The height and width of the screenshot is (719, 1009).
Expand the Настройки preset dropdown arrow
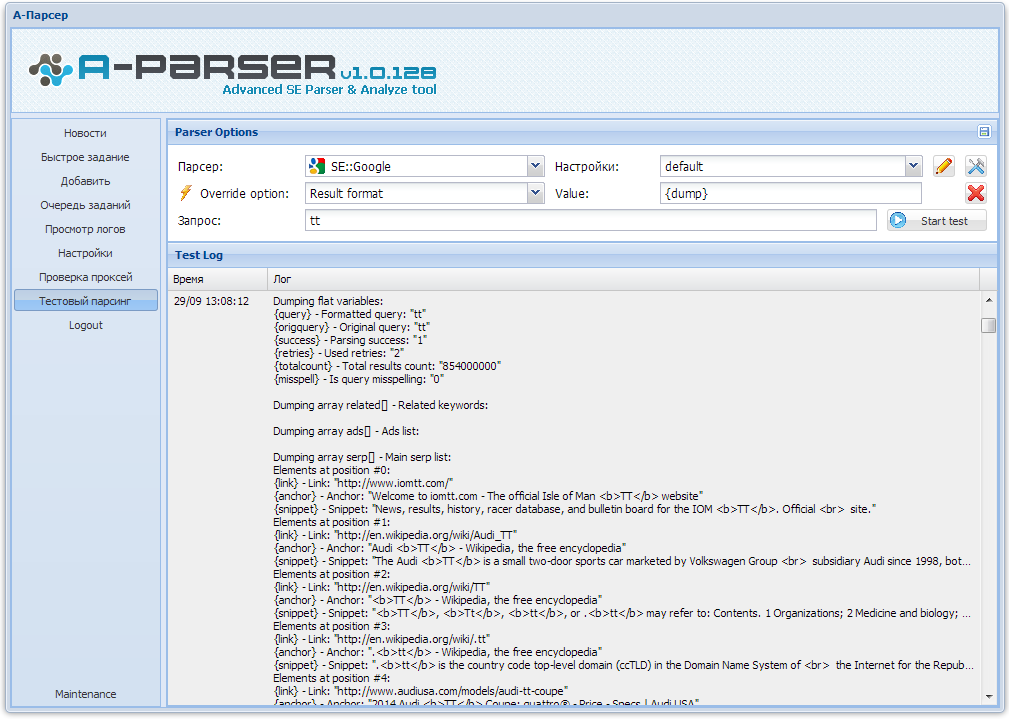[x=913, y=166]
